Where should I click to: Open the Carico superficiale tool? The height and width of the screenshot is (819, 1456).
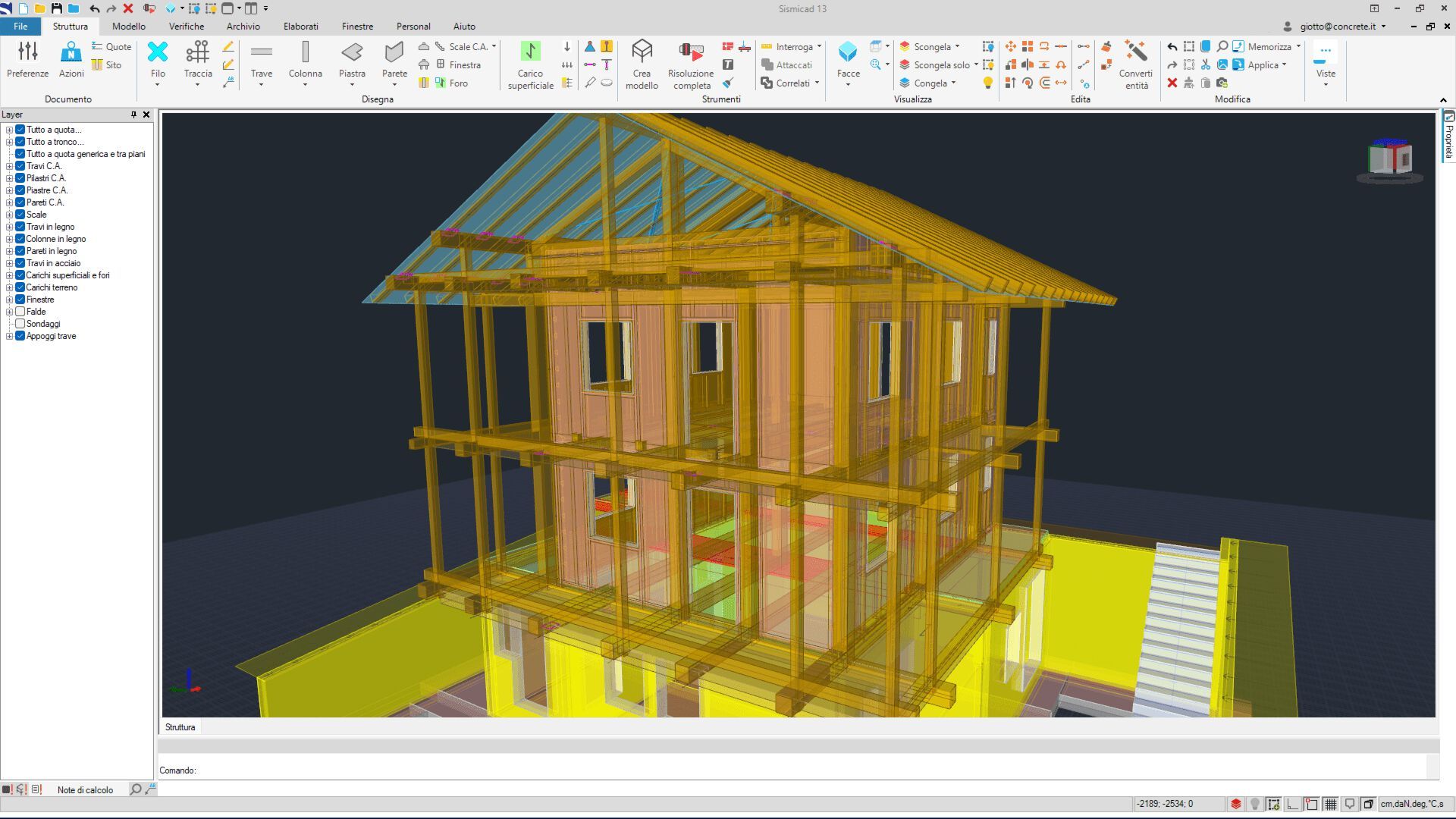tap(530, 53)
